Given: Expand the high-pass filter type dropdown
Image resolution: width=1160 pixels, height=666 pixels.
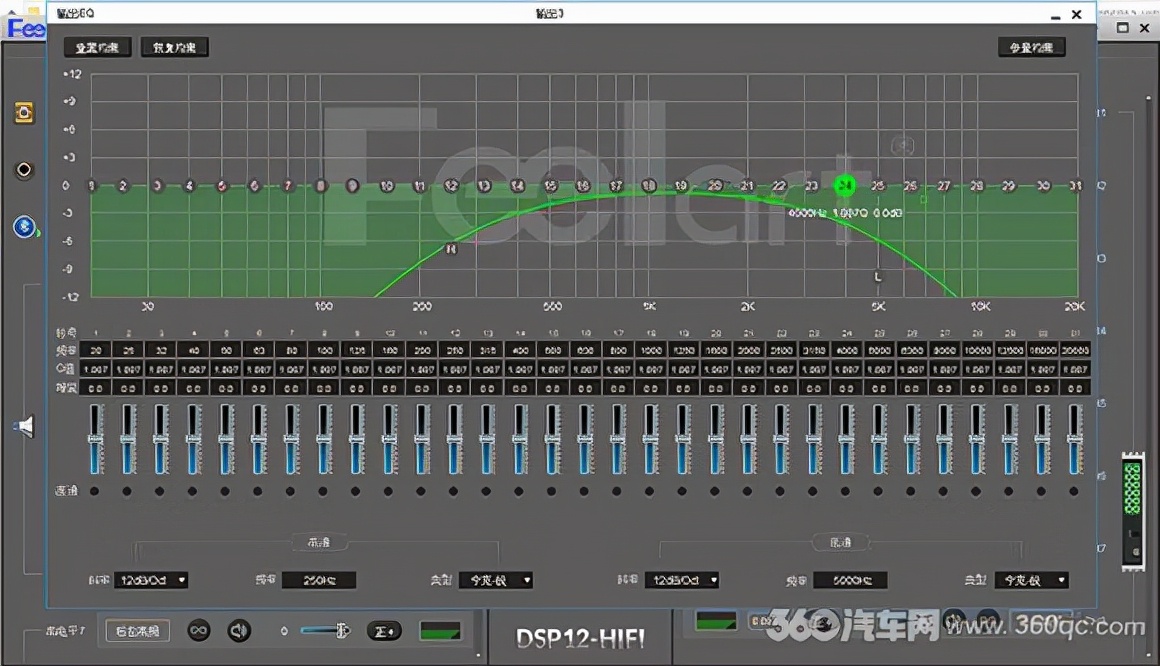Looking at the screenshot, I should [496, 580].
